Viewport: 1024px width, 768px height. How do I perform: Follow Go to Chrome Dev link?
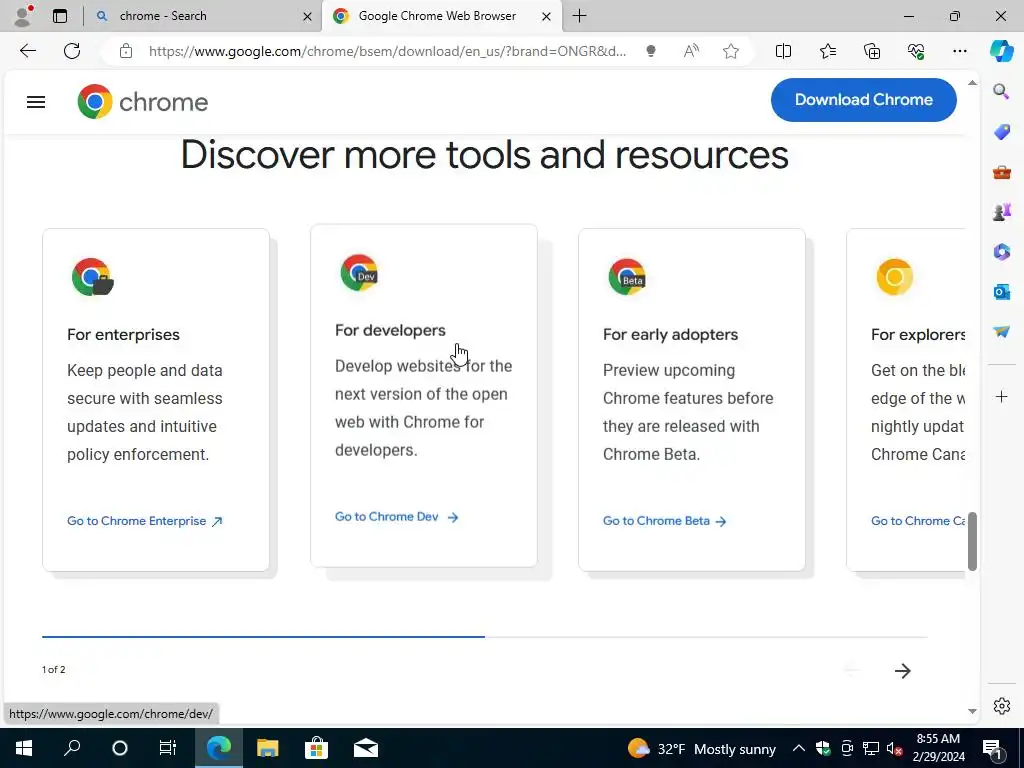coord(397,517)
